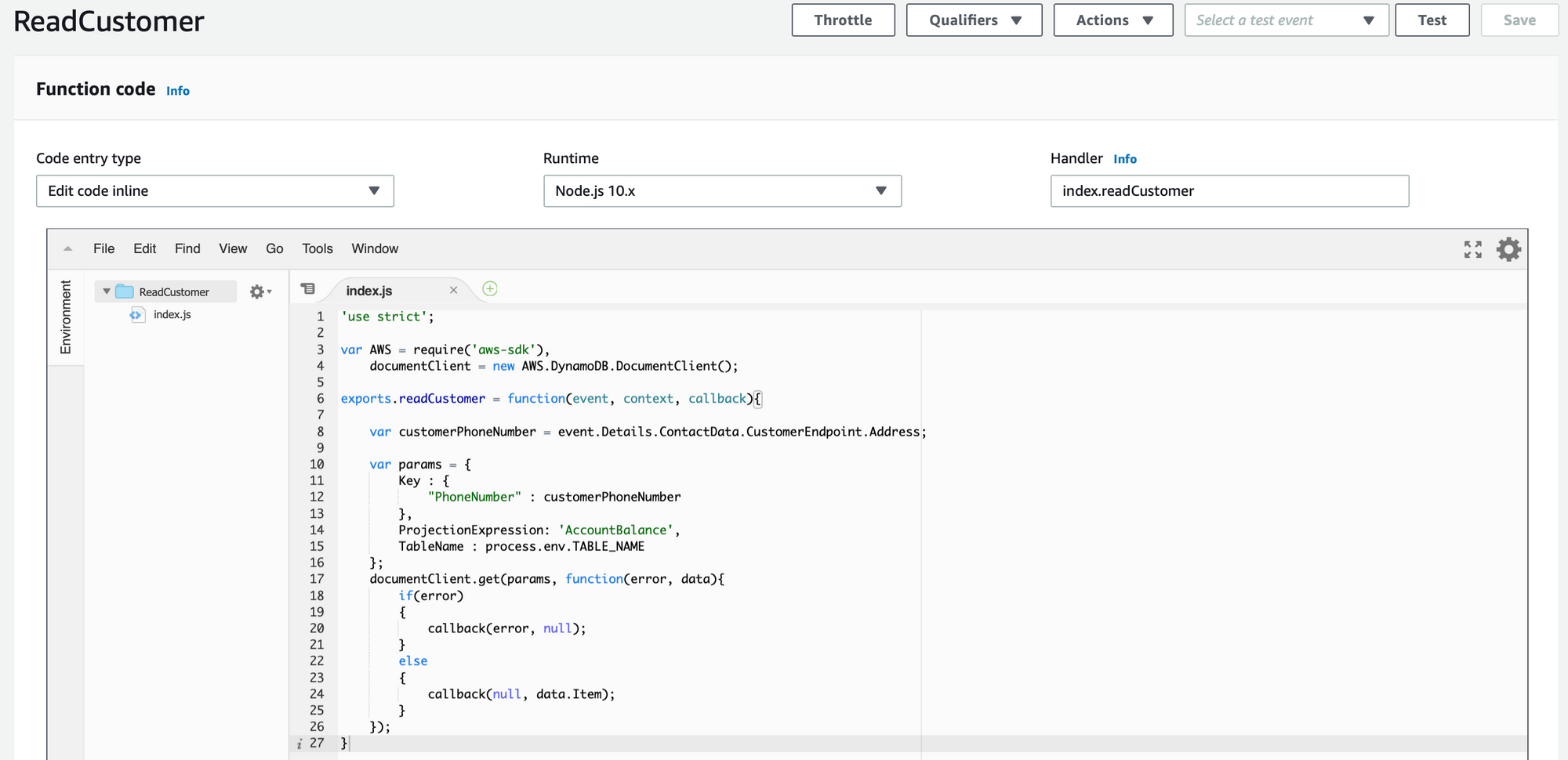Click exports.readCustomer on line 6
The image size is (1568, 760).
[413, 399]
